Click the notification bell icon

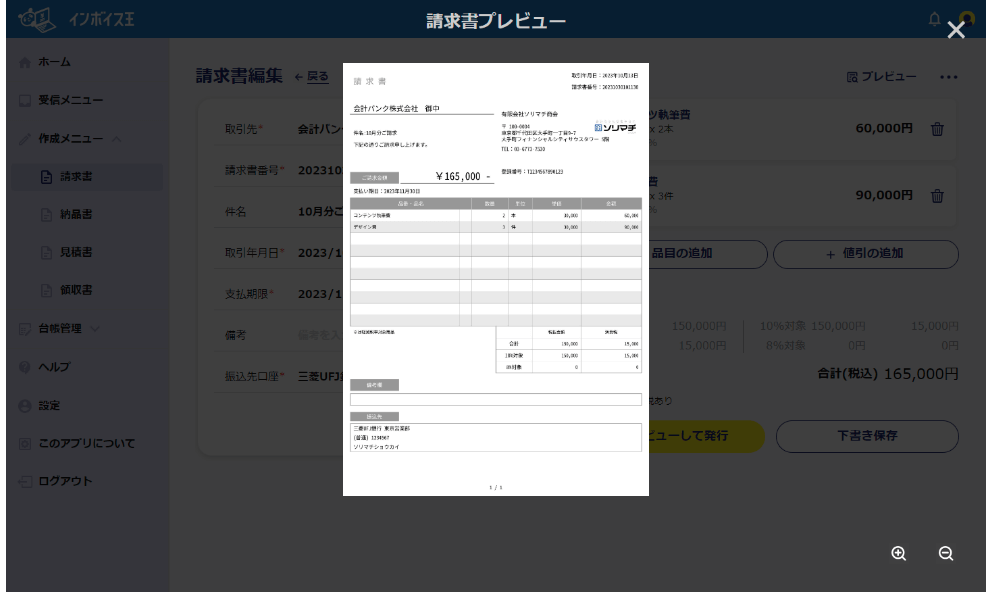click(934, 19)
